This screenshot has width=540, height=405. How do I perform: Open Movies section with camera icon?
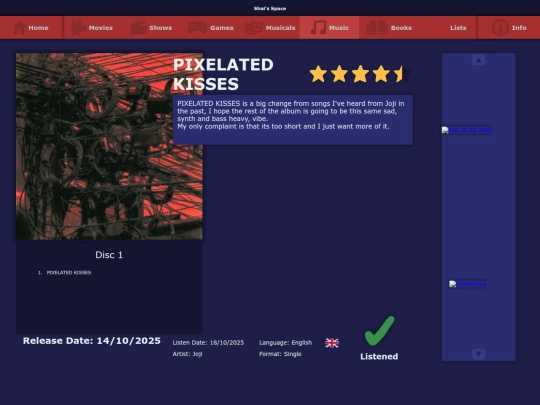coord(78,28)
